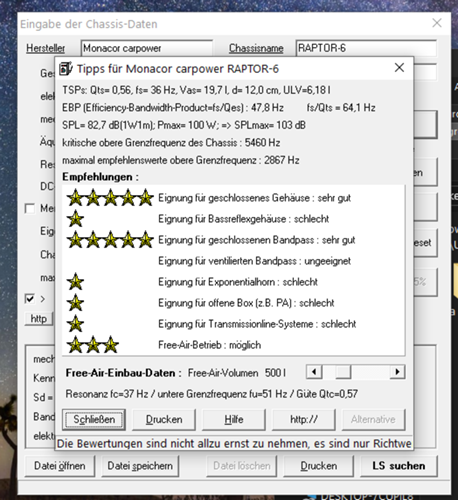Click five-star rating for geschlossenes Gehäuse
This screenshot has height=500, width=458.
pos(110,198)
